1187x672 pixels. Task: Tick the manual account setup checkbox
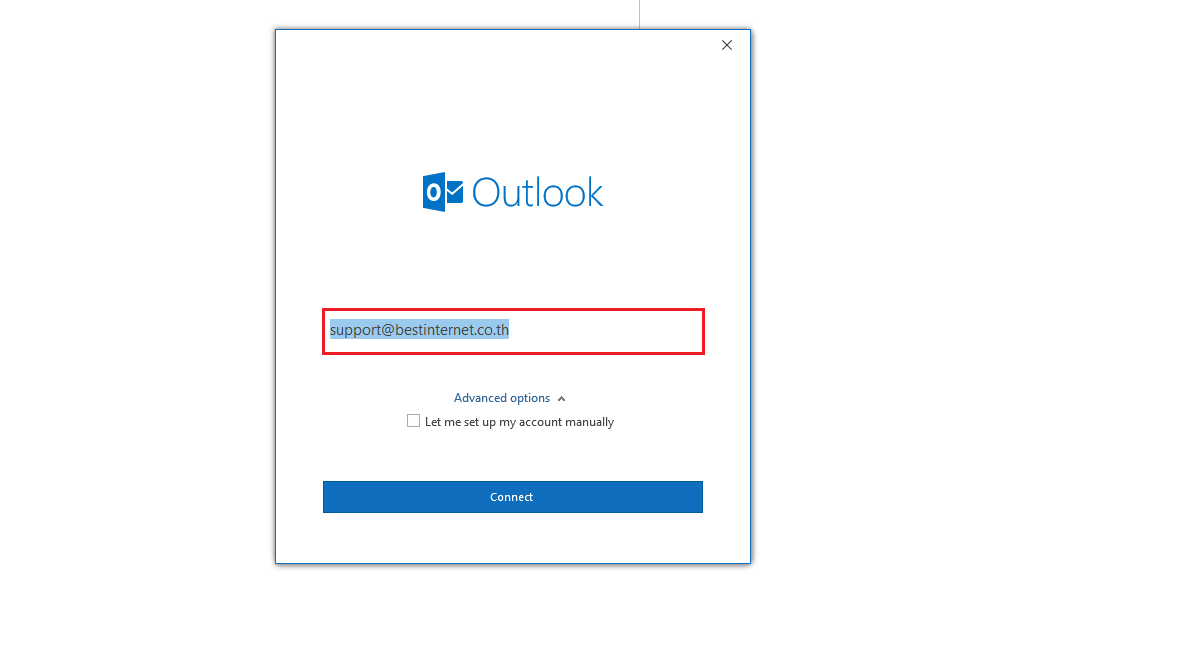[413, 421]
